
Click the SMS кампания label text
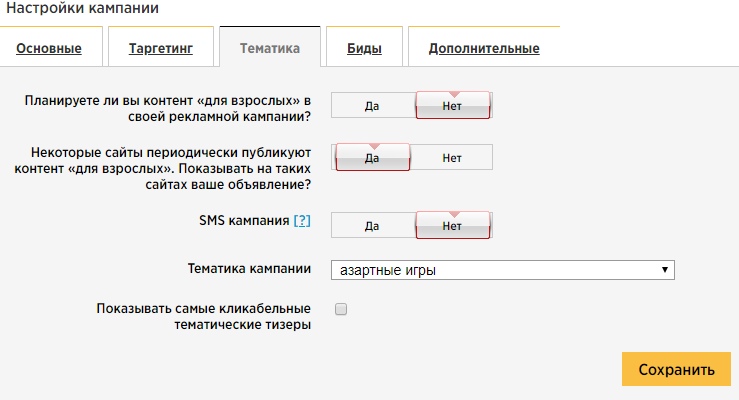pos(244,220)
